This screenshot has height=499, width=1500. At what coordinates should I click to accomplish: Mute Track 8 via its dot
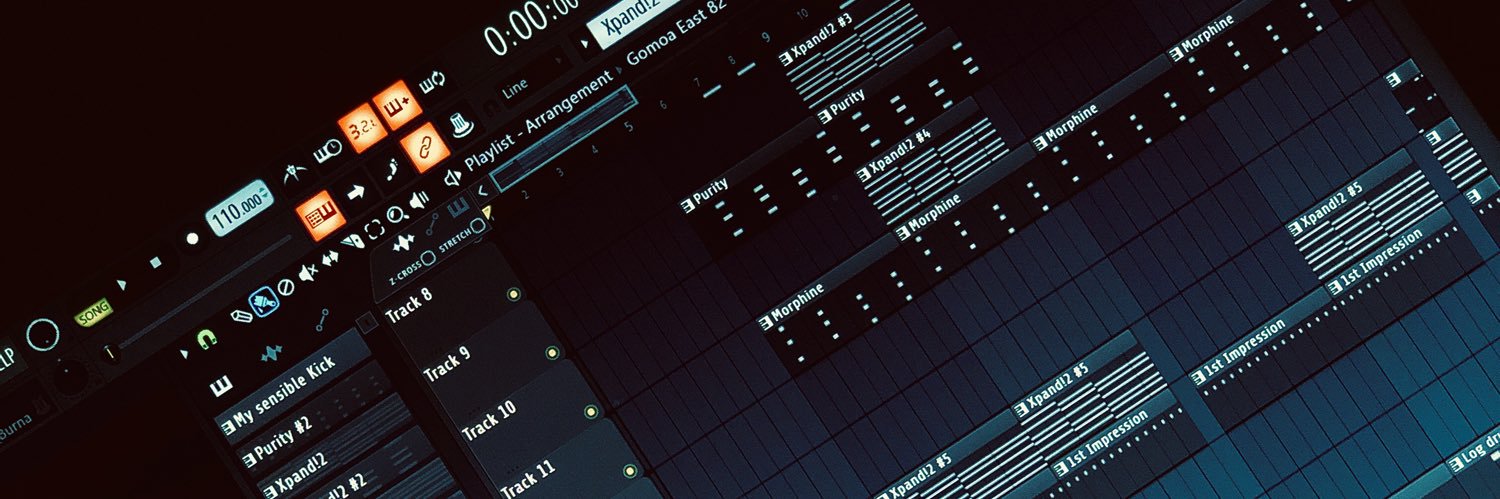click(514, 294)
